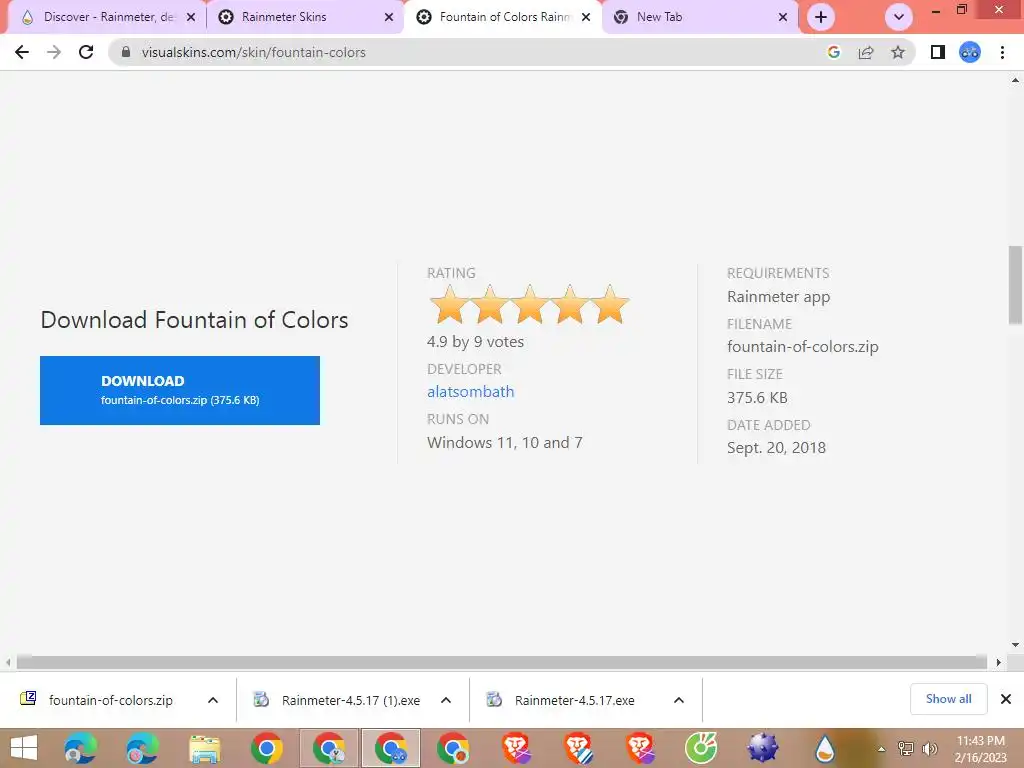
Task: Expand options for Rainmeter-4.5.17 (1).exe
Action: pos(446,700)
